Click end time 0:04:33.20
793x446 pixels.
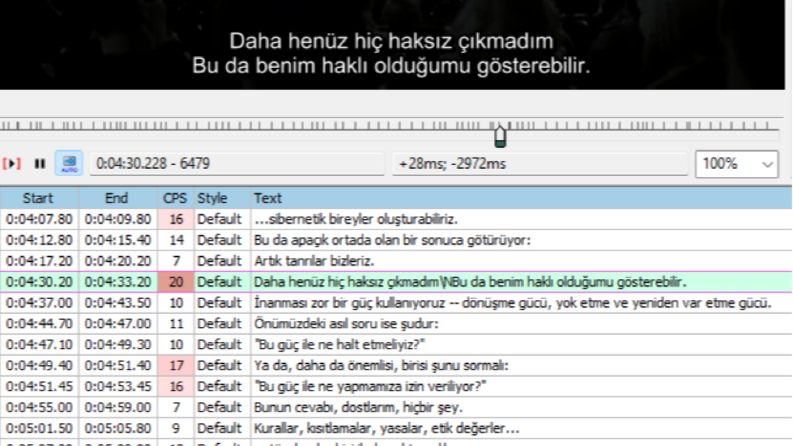[x=118, y=282]
